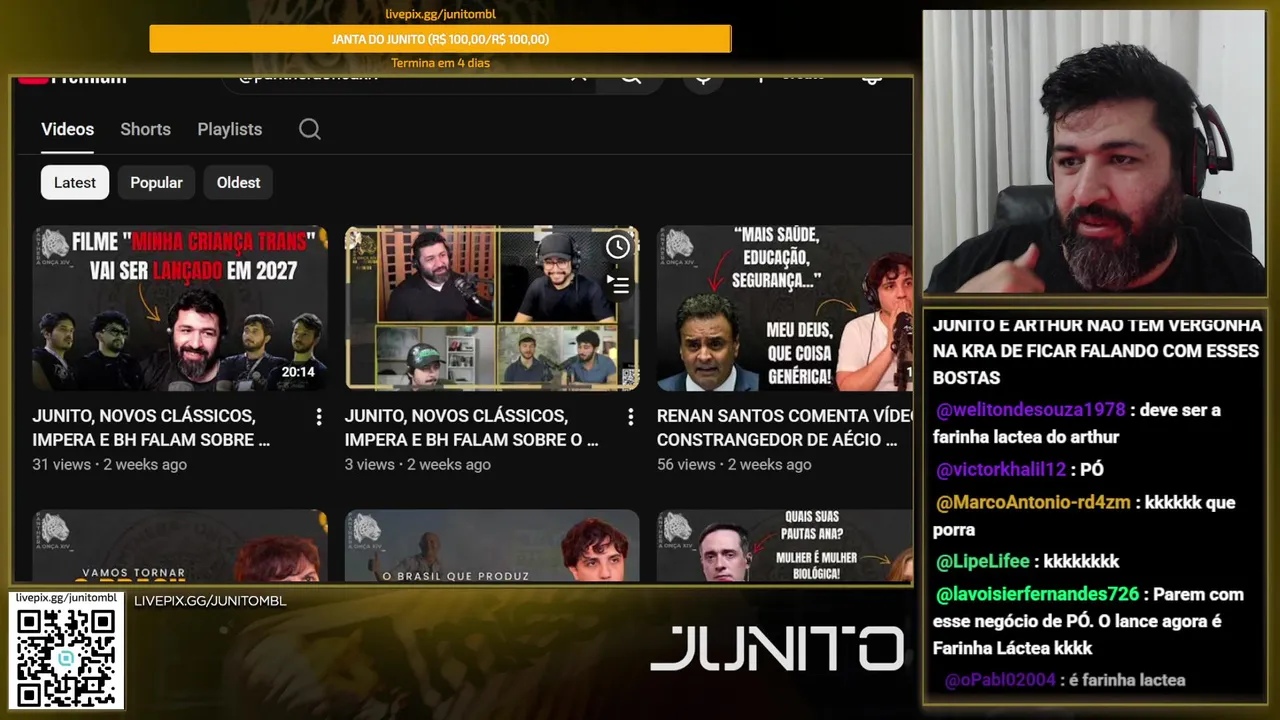Open 'Quais suas pautas Ana?' thumbnail

tap(785, 546)
